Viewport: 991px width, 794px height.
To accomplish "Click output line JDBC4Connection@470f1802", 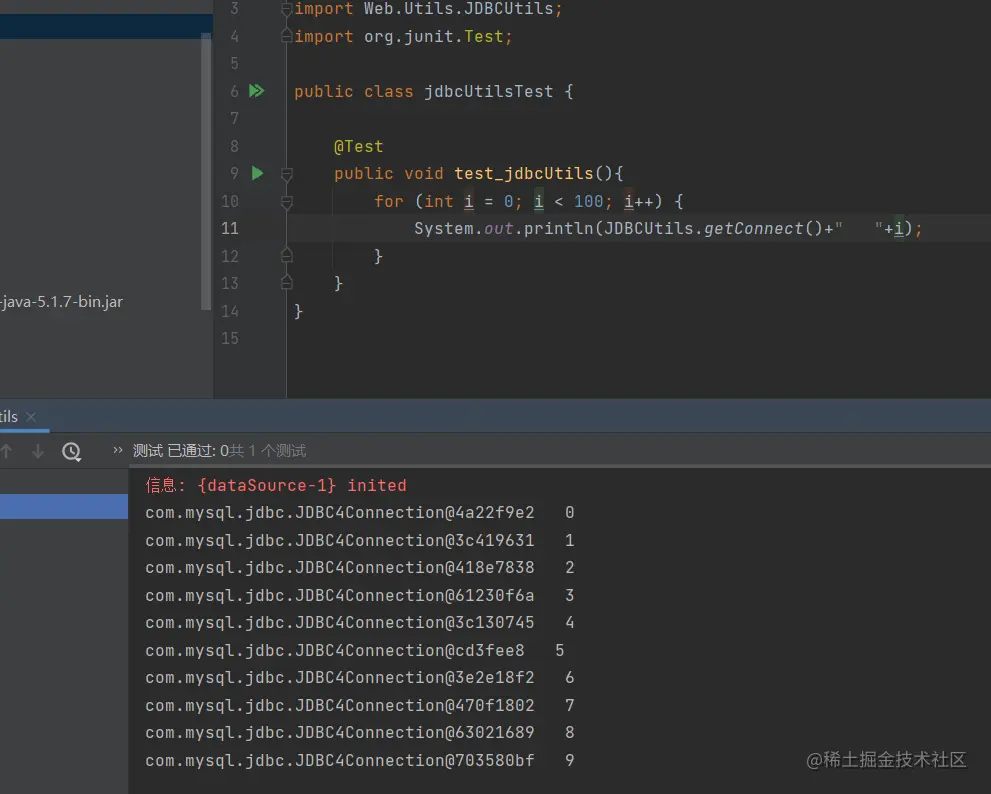I will [x=360, y=705].
